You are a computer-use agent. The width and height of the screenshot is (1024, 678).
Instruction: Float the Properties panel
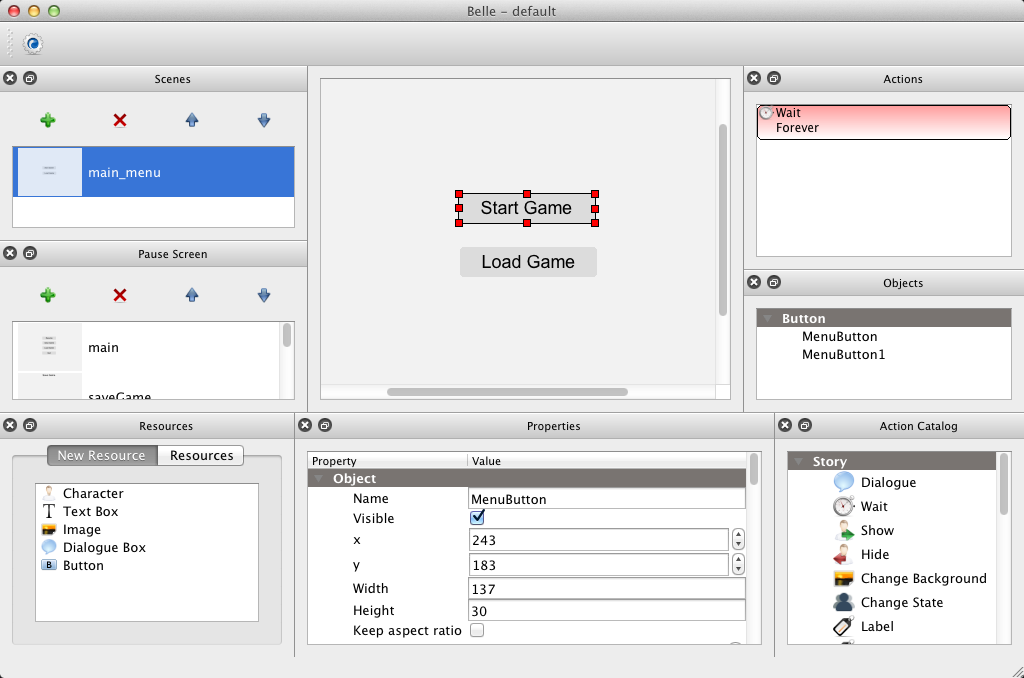(x=325, y=425)
